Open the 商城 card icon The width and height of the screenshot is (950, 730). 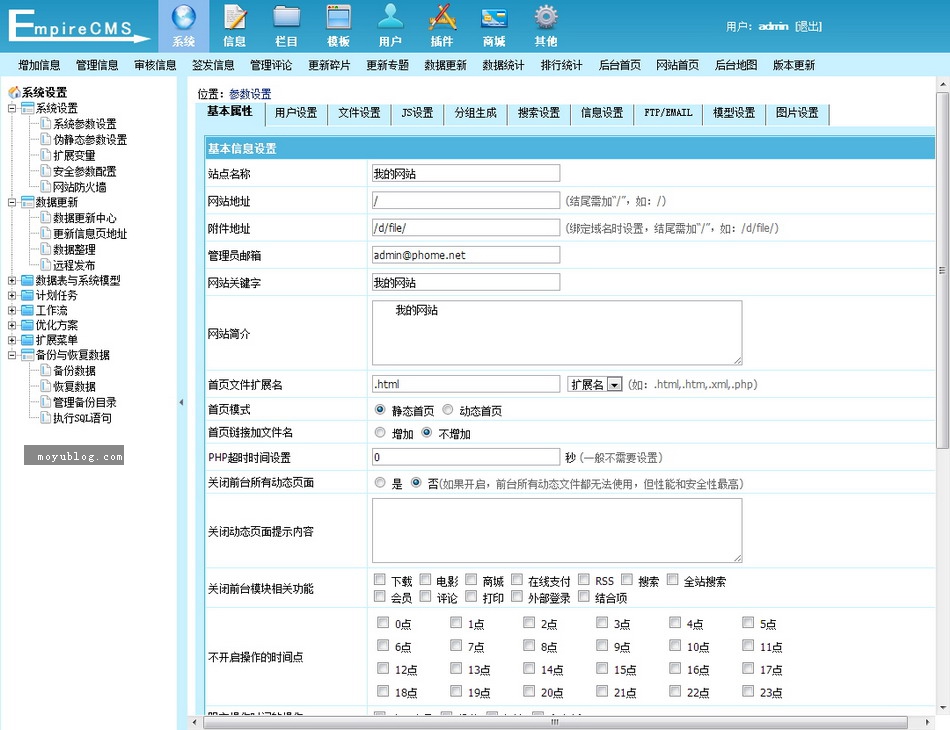(x=494, y=18)
